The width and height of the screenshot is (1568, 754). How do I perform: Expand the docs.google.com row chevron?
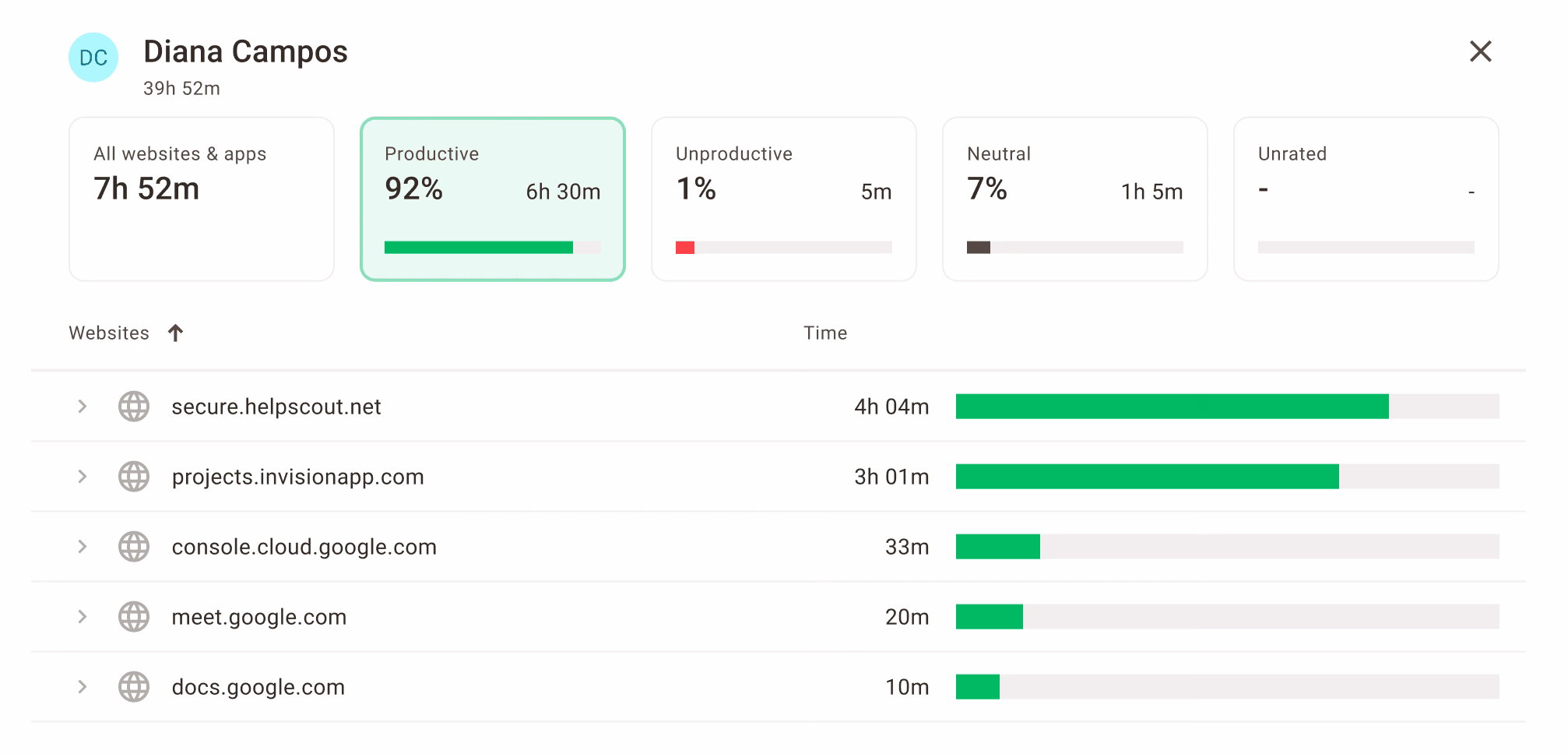point(82,687)
